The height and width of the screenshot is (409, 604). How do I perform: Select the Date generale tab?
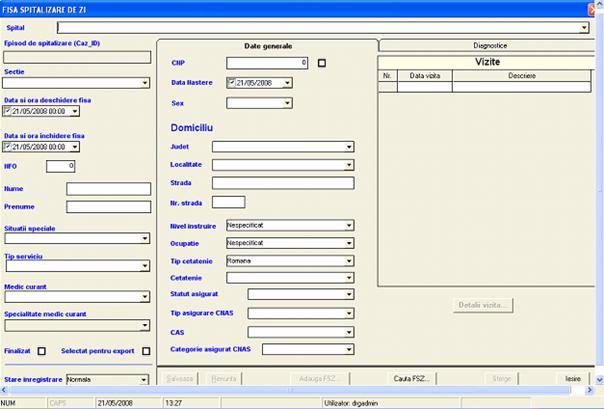[x=269, y=46]
